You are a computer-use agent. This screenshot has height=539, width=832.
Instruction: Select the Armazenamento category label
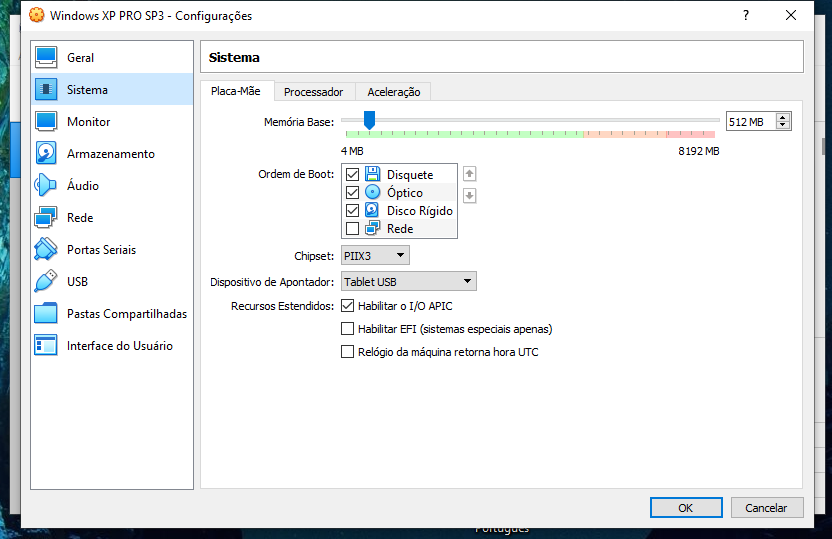[x=111, y=154]
